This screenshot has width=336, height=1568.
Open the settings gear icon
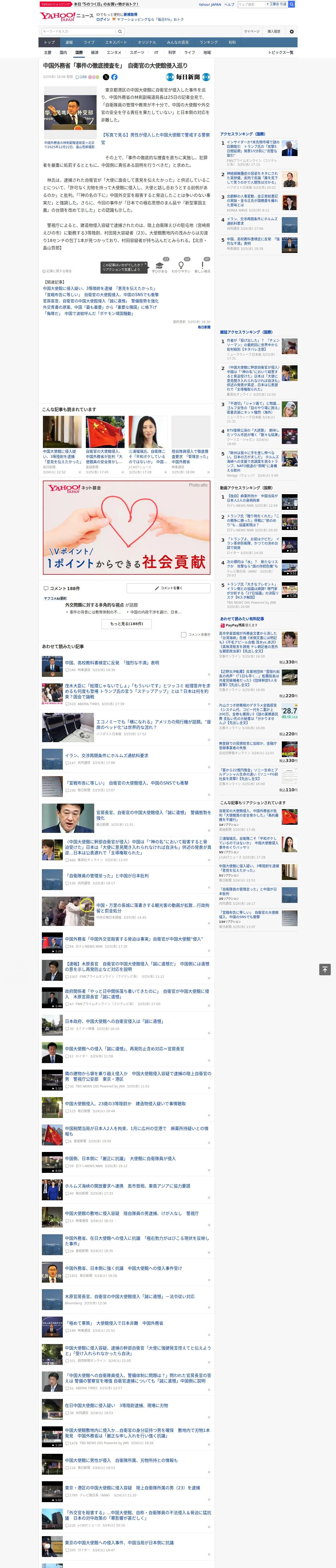click(292, 32)
